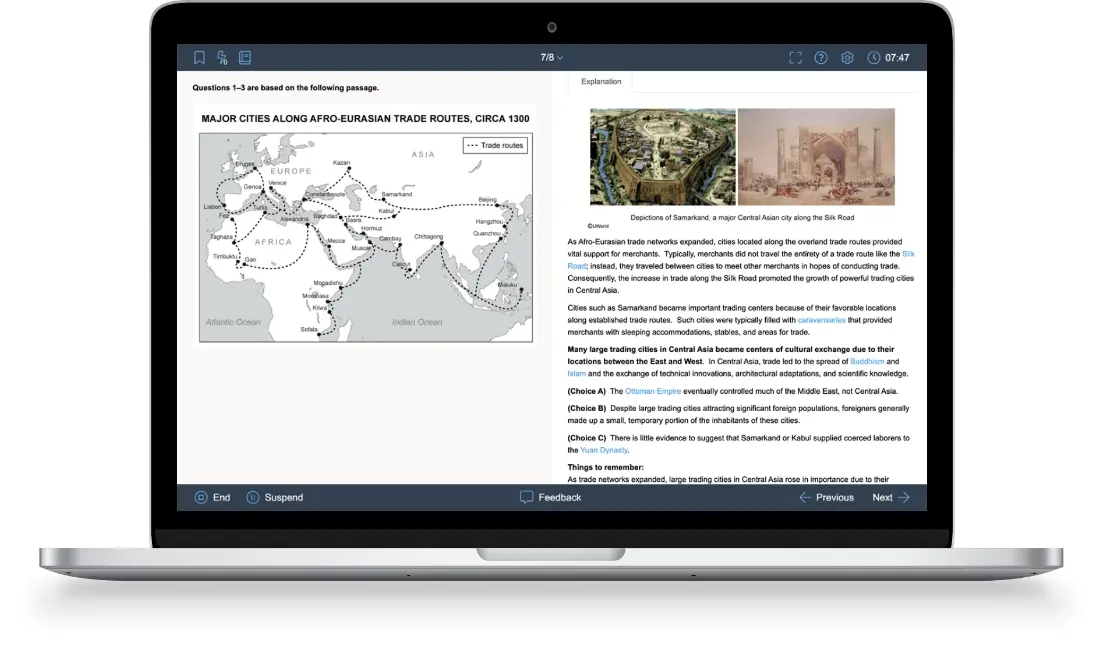Suspend the test session
The width and height of the screenshot is (1104, 650).
(274, 497)
